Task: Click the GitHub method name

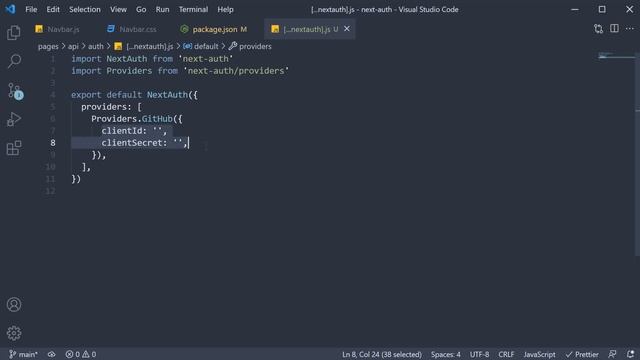Action: (157, 119)
